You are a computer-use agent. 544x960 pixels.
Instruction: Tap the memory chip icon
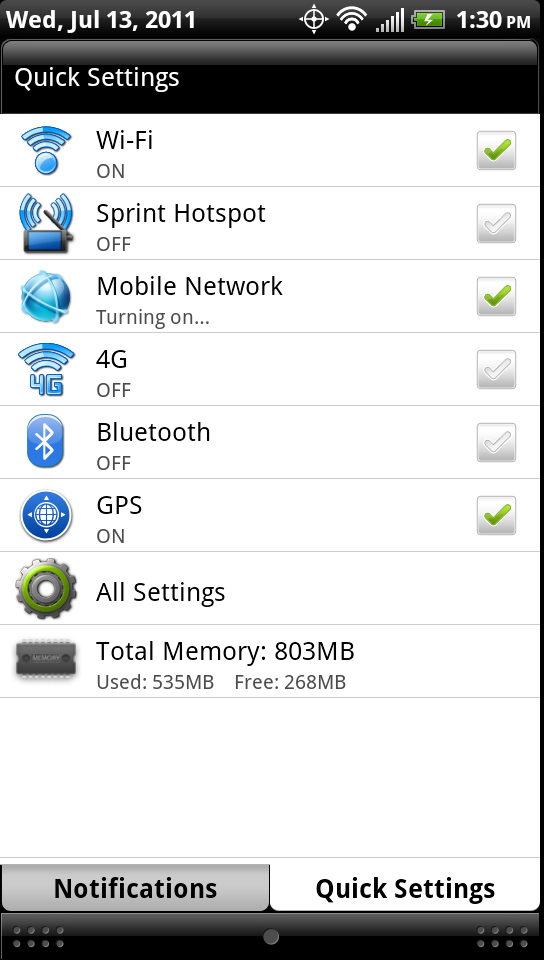coord(46,659)
